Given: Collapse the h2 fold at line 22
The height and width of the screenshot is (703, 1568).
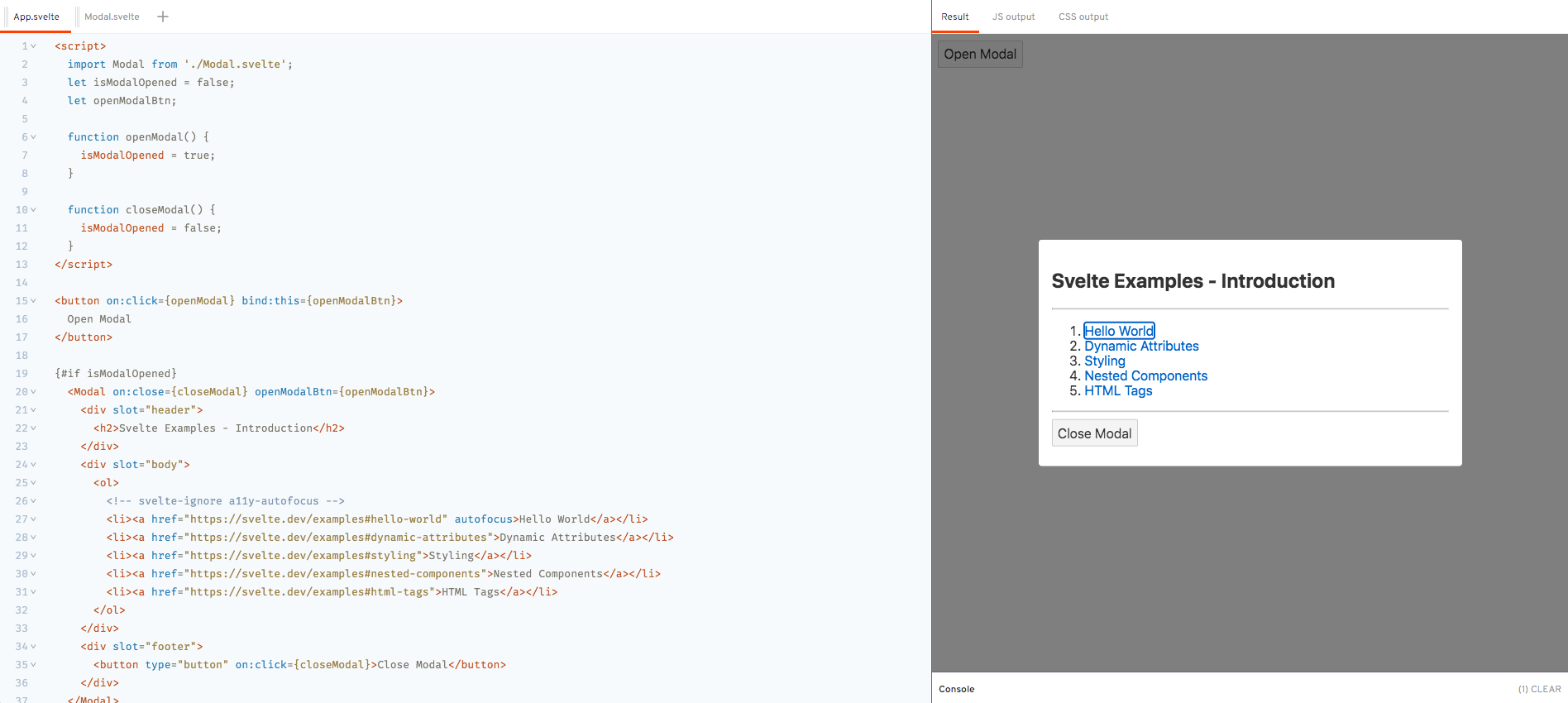Looking at the screenshot, I should coord(34,428).
